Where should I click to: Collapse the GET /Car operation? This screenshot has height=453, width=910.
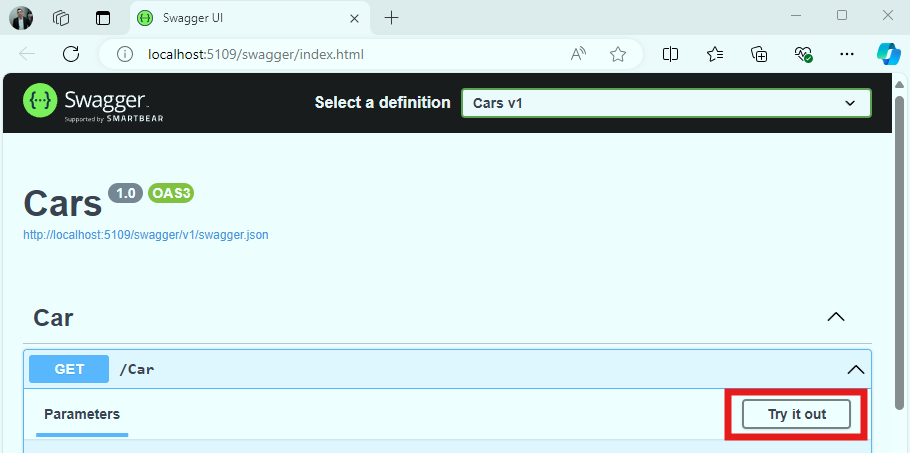point(855,369)
